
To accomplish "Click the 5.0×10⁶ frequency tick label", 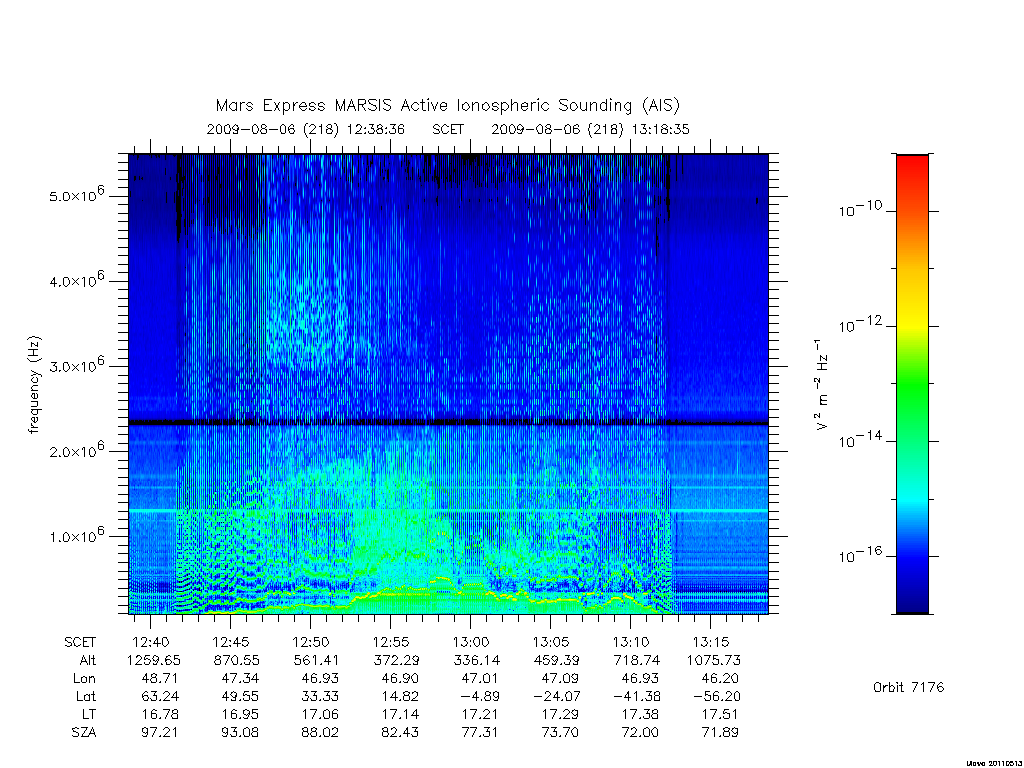I will point(76,194).
